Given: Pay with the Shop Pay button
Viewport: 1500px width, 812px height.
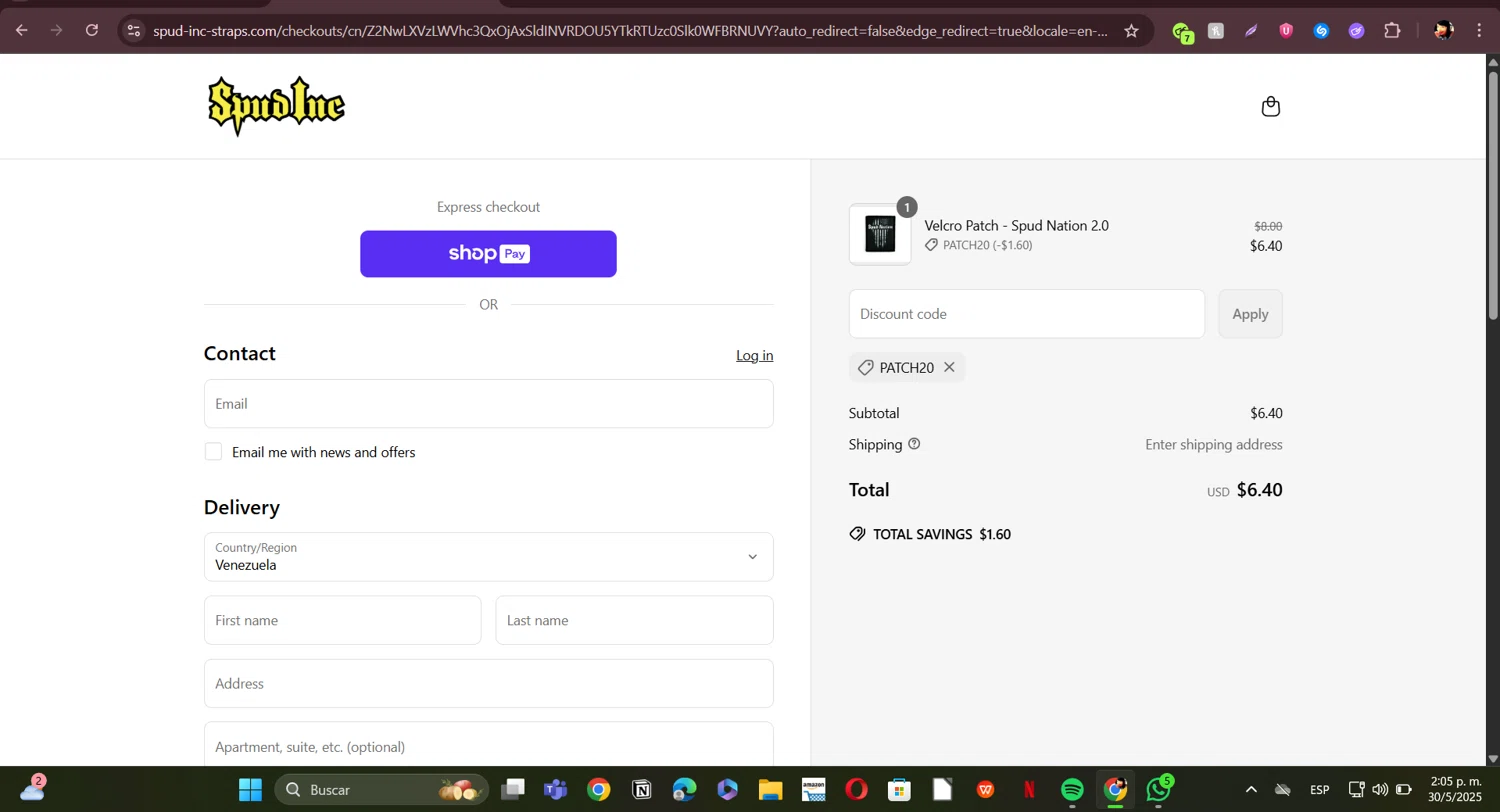Looking at the screenshot, I should tap(488, 254).
